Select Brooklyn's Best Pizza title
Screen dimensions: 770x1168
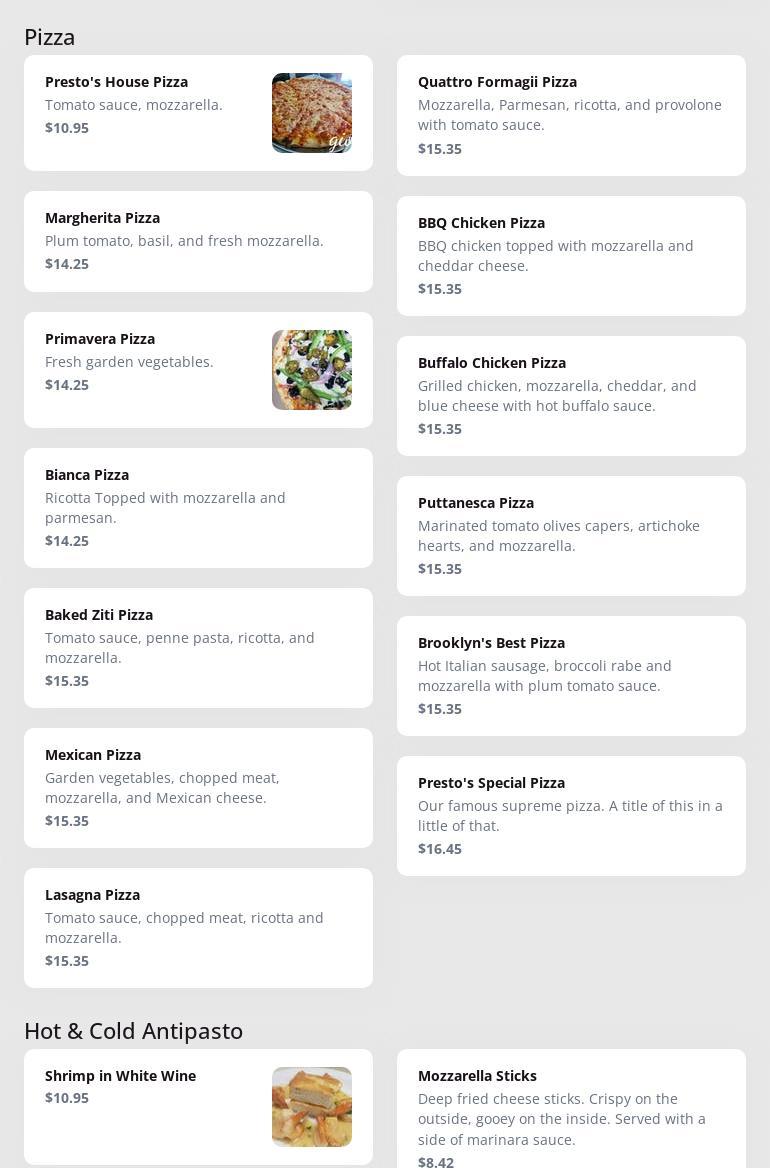(x=491, y=643)
